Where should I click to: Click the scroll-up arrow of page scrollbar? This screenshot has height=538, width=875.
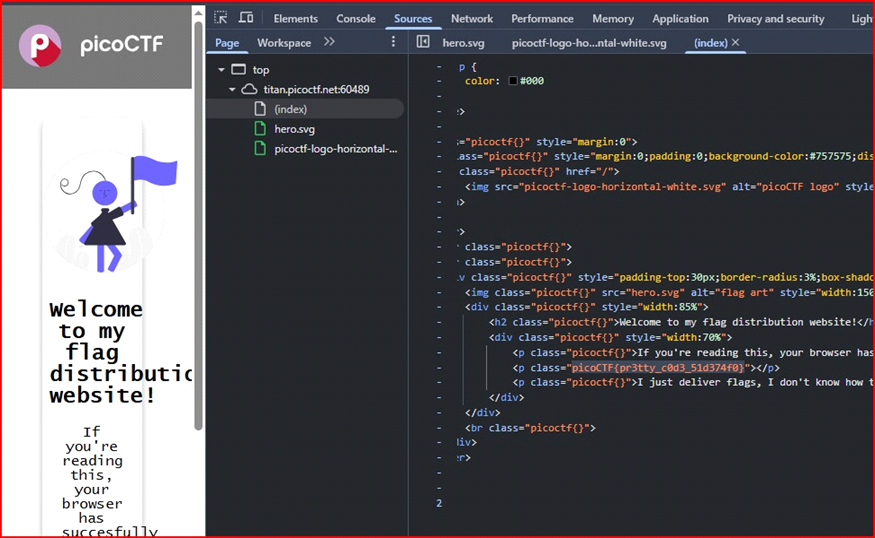tap(198, 13)
